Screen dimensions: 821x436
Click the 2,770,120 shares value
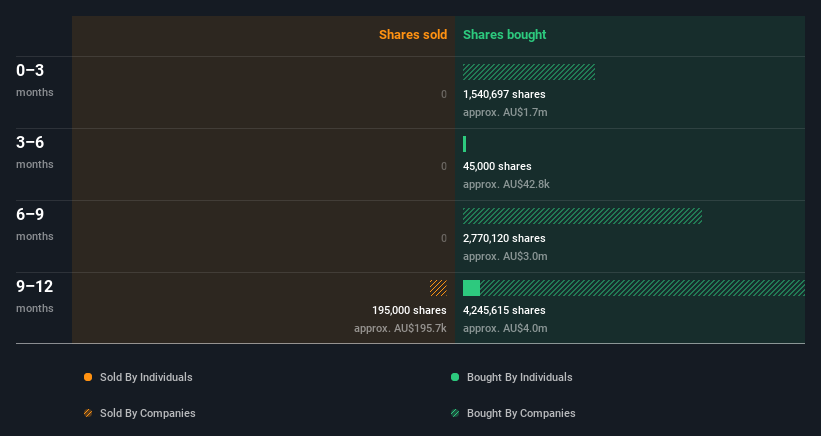(504, 238)
